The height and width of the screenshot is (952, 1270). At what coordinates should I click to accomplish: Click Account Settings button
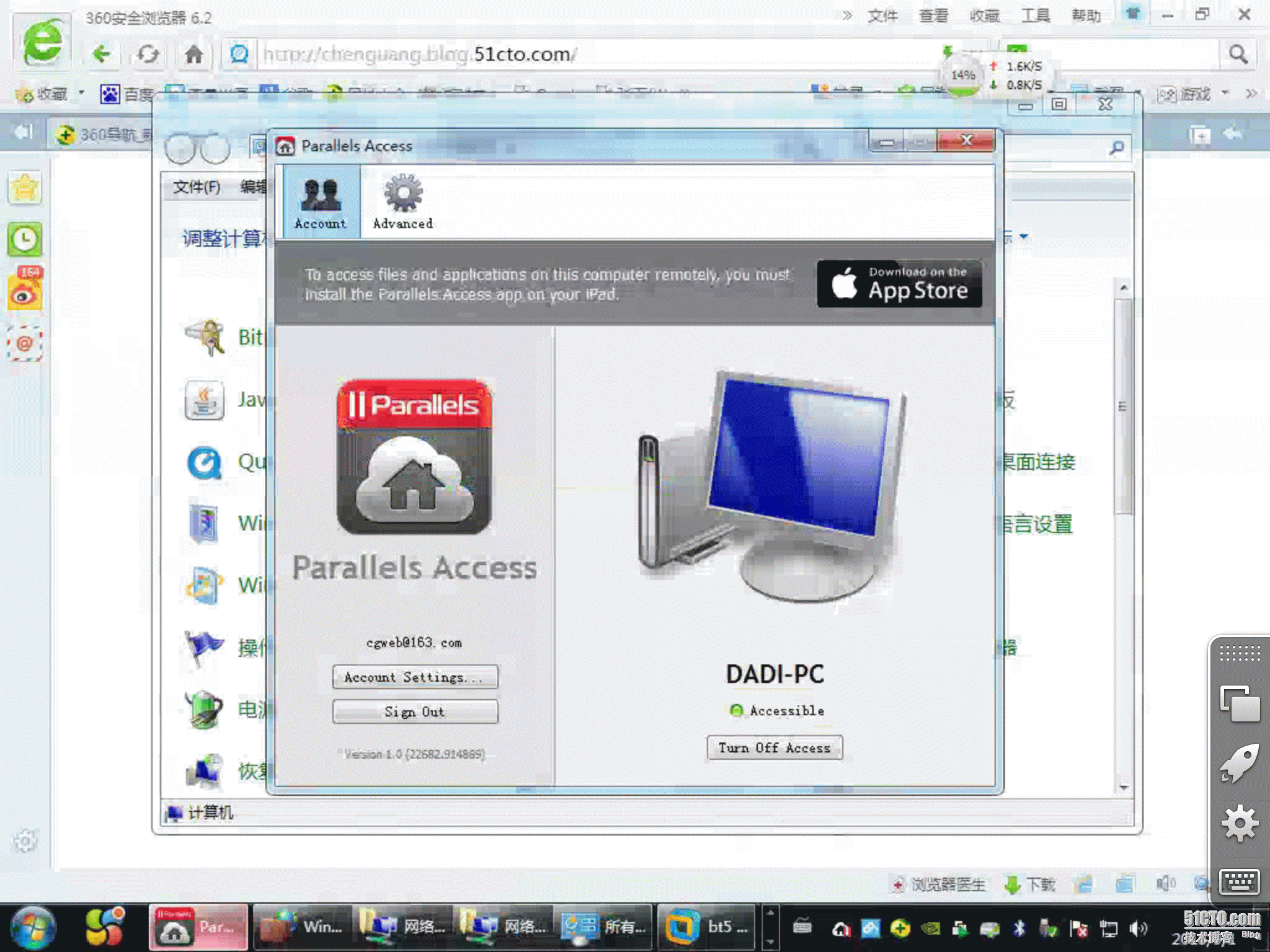[415, 677]
